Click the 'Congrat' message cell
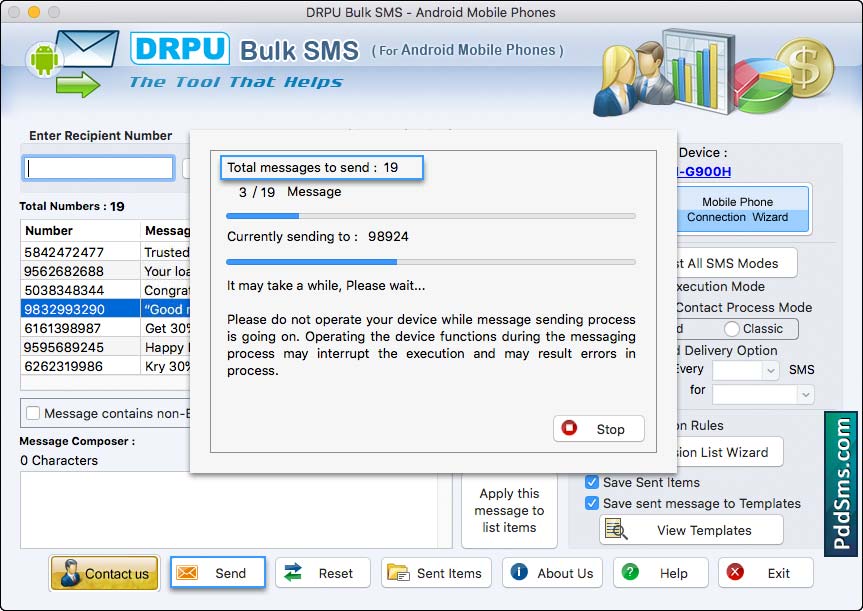863x611 pixels. (166, 290)
